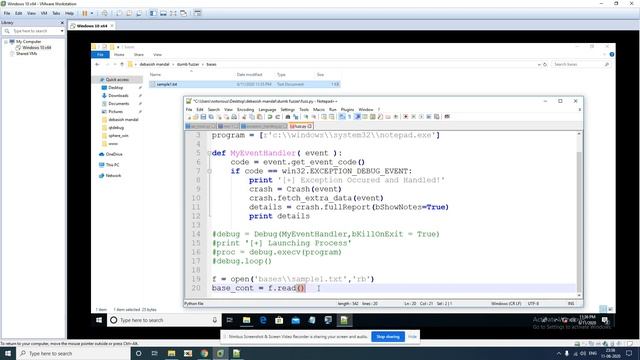
Task: Open Network in Explorer sidebar
Action: [x=113, y=176]
